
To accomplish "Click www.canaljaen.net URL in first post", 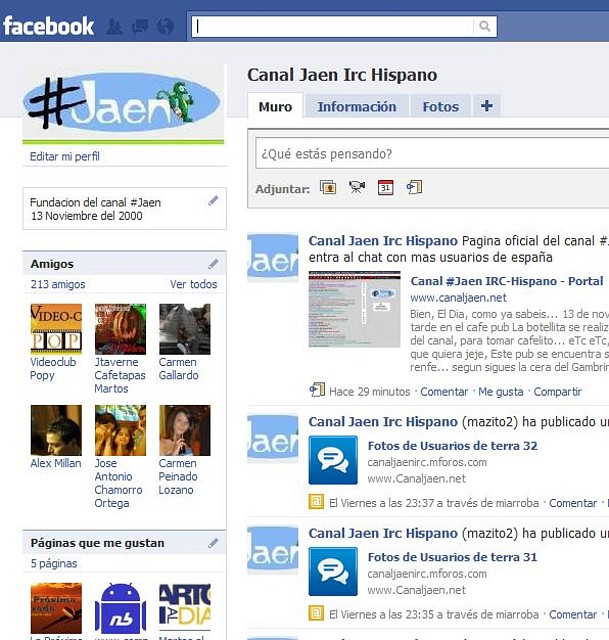I will click(x=458, y=298).
